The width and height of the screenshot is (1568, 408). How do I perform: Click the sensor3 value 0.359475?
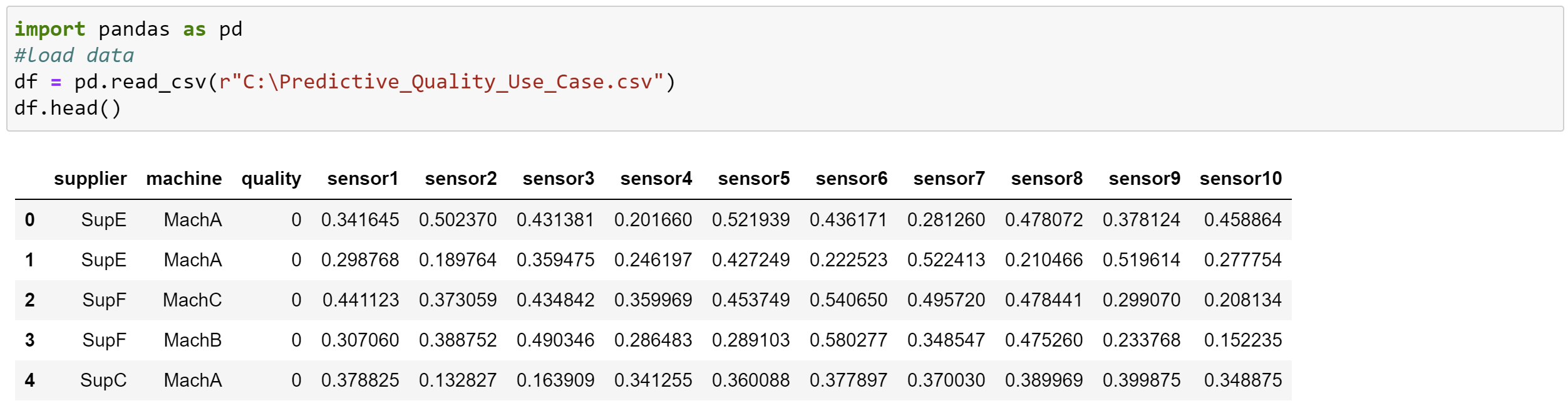click(555, 260)
